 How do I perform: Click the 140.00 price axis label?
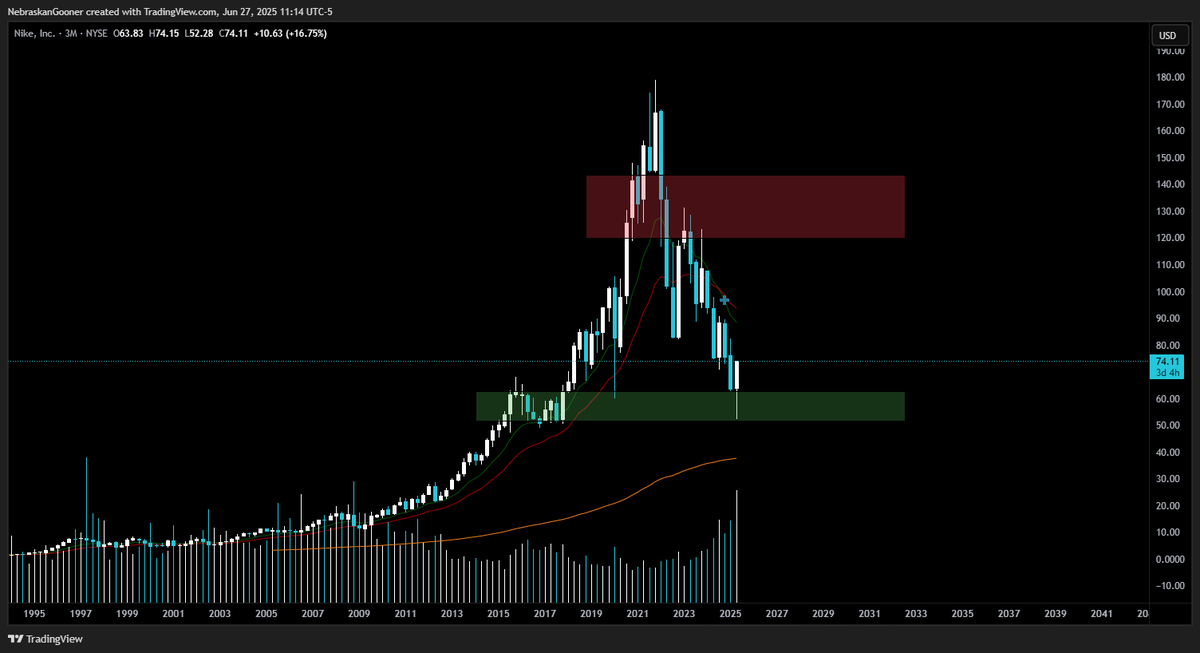point(1169,184)
